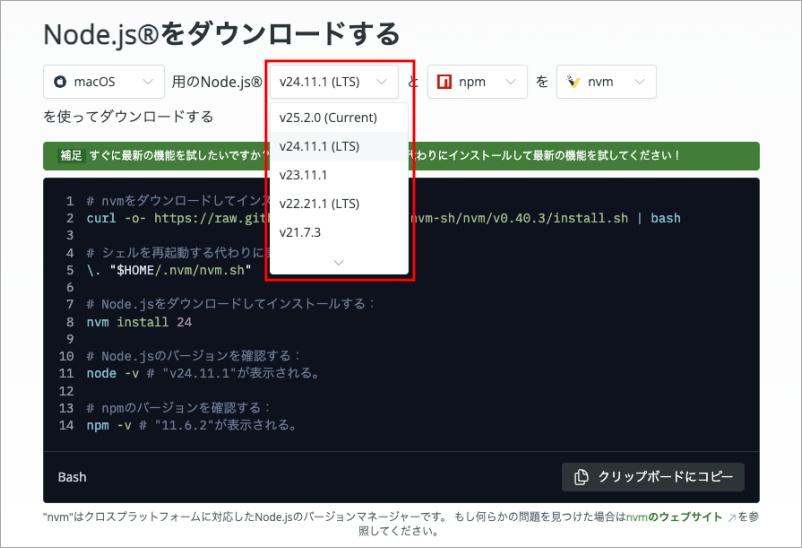Open the nvm dropdown chevron
The width and height of the screenshot is (802, 548).
[639, 82]
